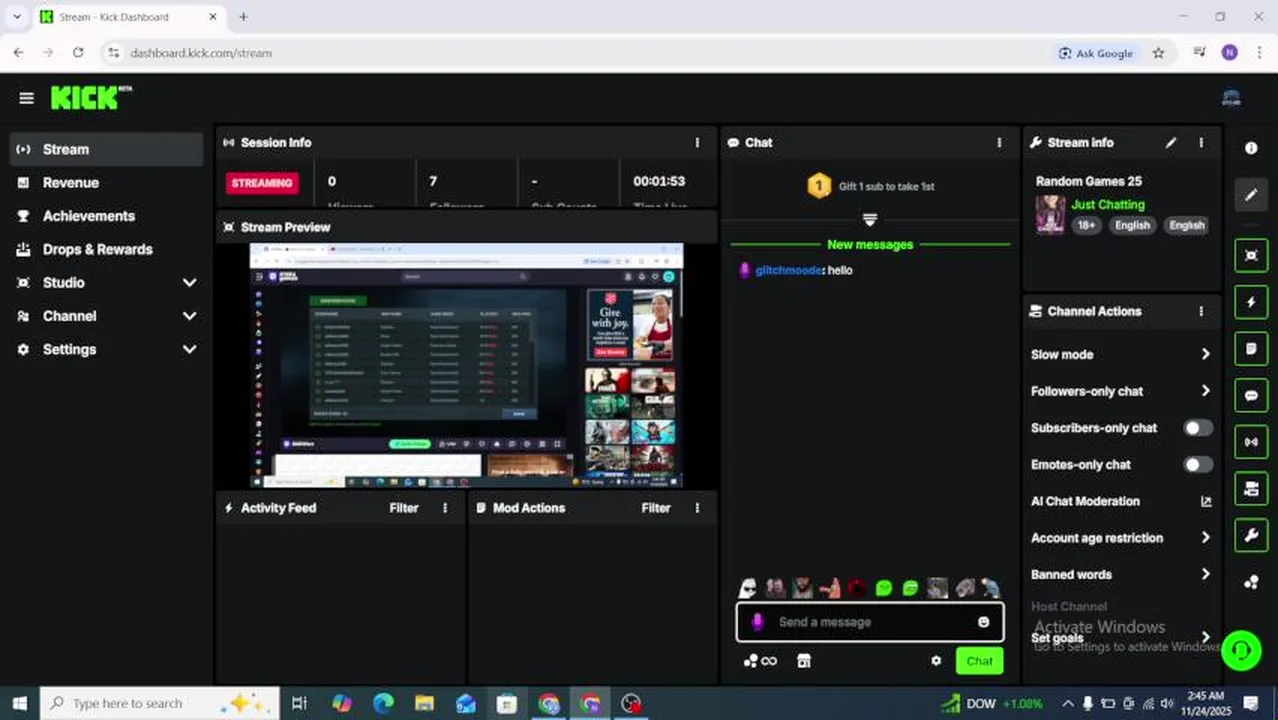The height and width of the screenshot is (720, 1278).
Task: Open the user avatar in the top right
Action: point(1231,98)
